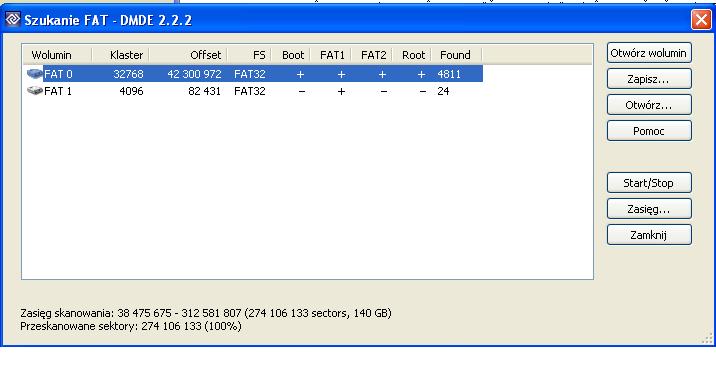Click cluster value 4096
This screenshot has width=716, height=384.
[132, 91]
